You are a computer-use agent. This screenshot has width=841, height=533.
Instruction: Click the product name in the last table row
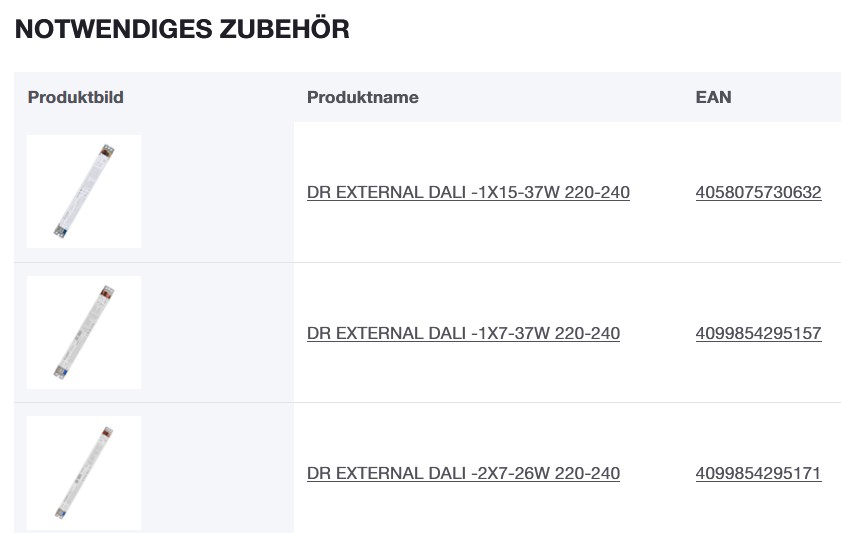463,473
